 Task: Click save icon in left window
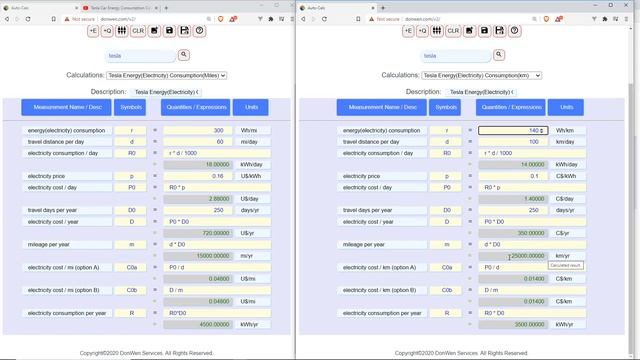pyautogui.click(x=169, y=31)
